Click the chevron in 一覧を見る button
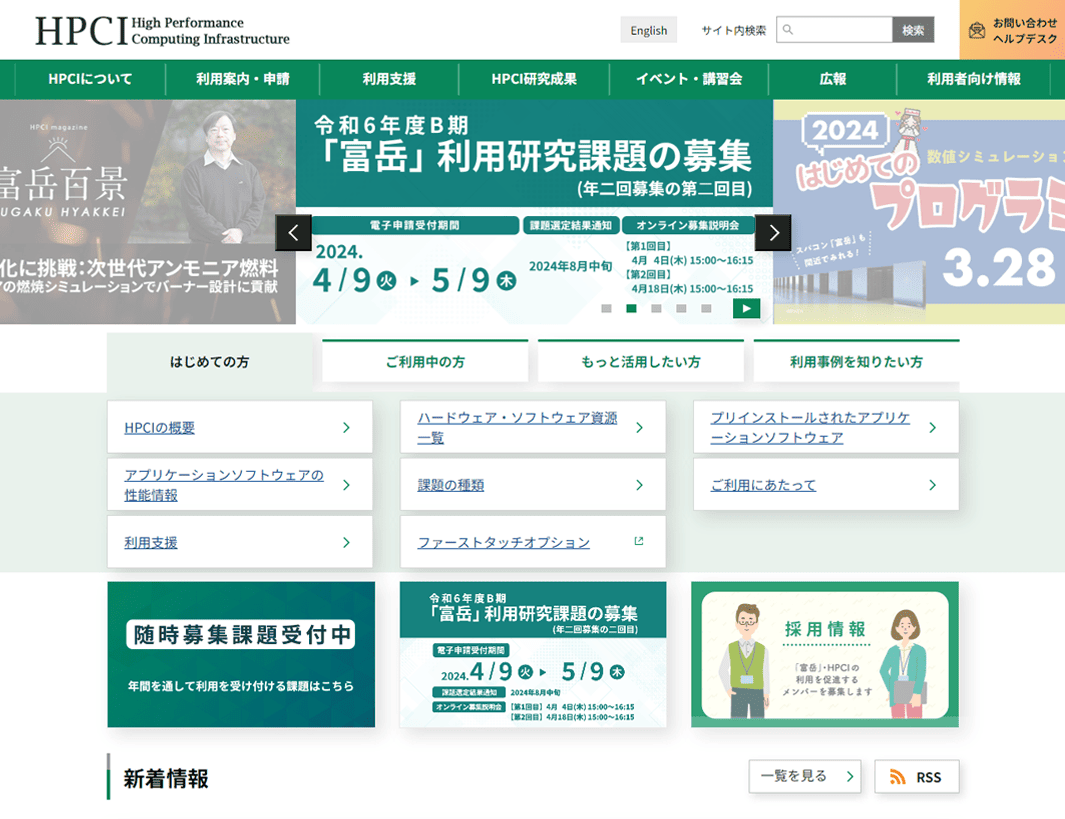This screenshot has height=819, width=1065. click(850, 776)
